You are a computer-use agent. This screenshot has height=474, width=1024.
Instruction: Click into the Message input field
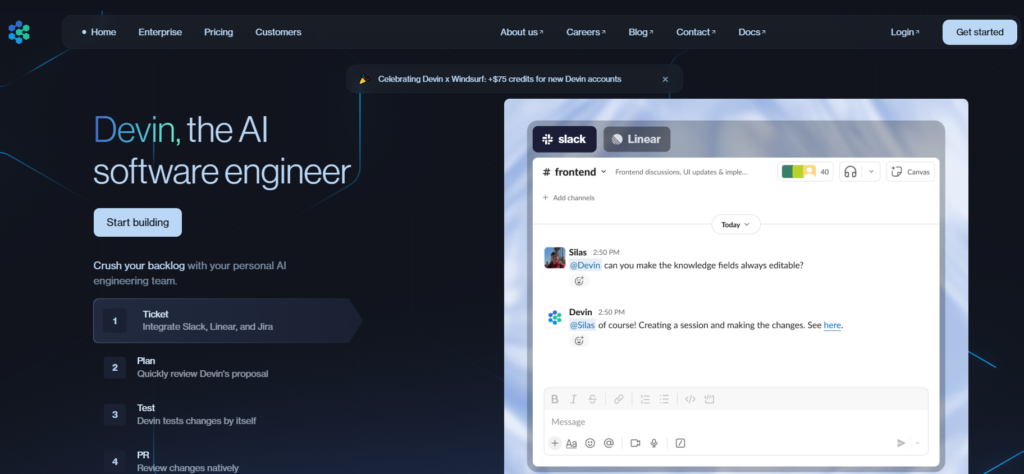(735, 422)
